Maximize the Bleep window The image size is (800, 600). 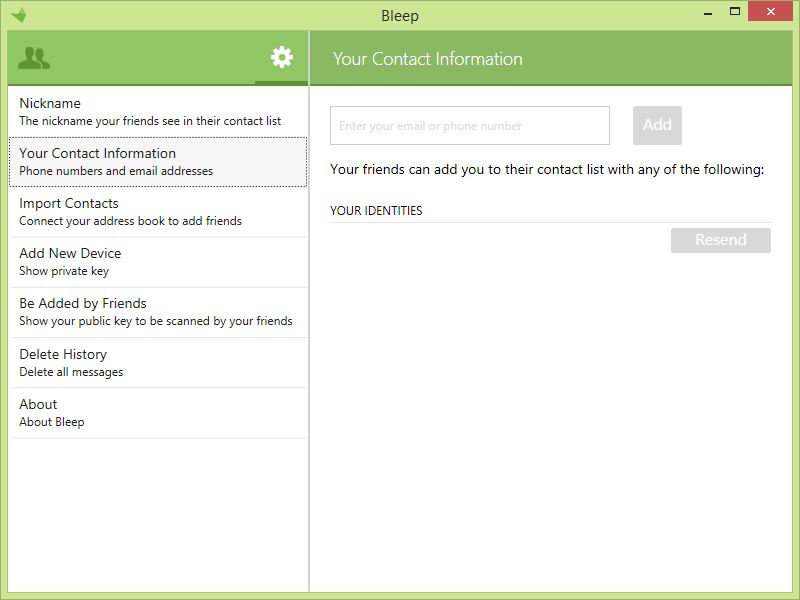[735, 11]
